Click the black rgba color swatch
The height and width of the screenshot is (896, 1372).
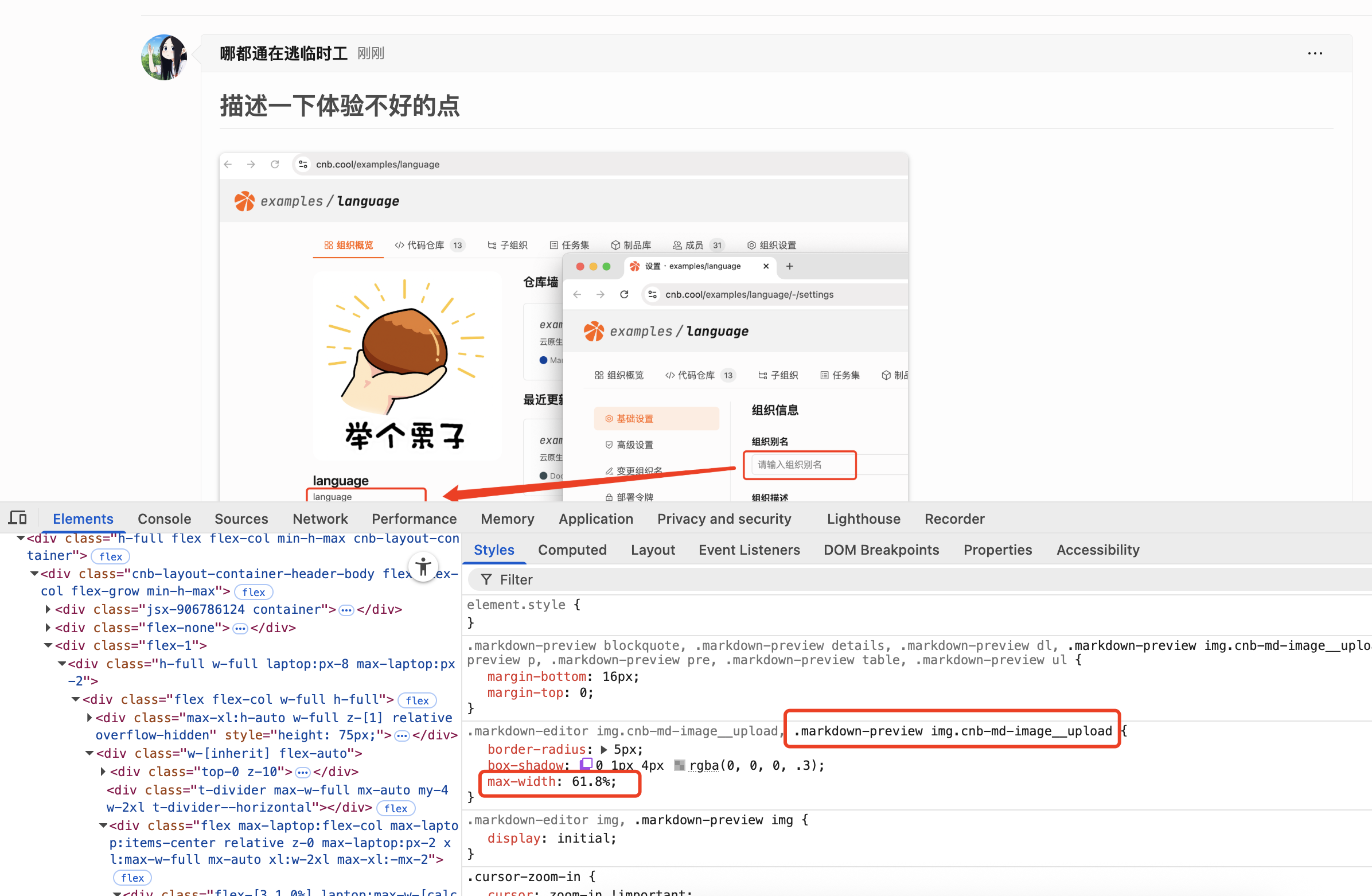681,765
